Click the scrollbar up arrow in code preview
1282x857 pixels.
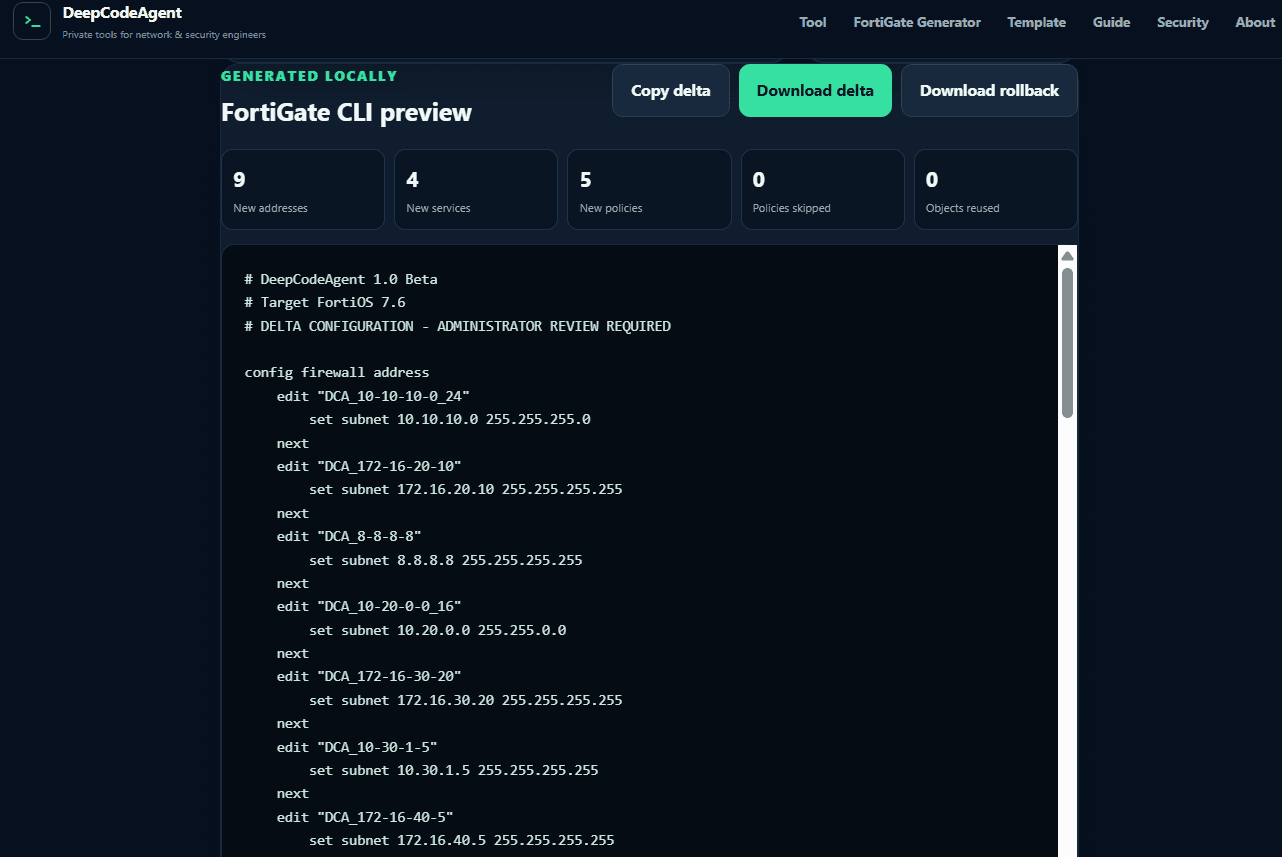1067,255
